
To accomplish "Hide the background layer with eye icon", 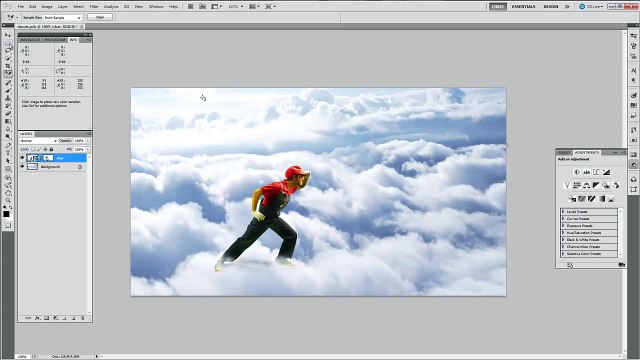I will point(22,167).
